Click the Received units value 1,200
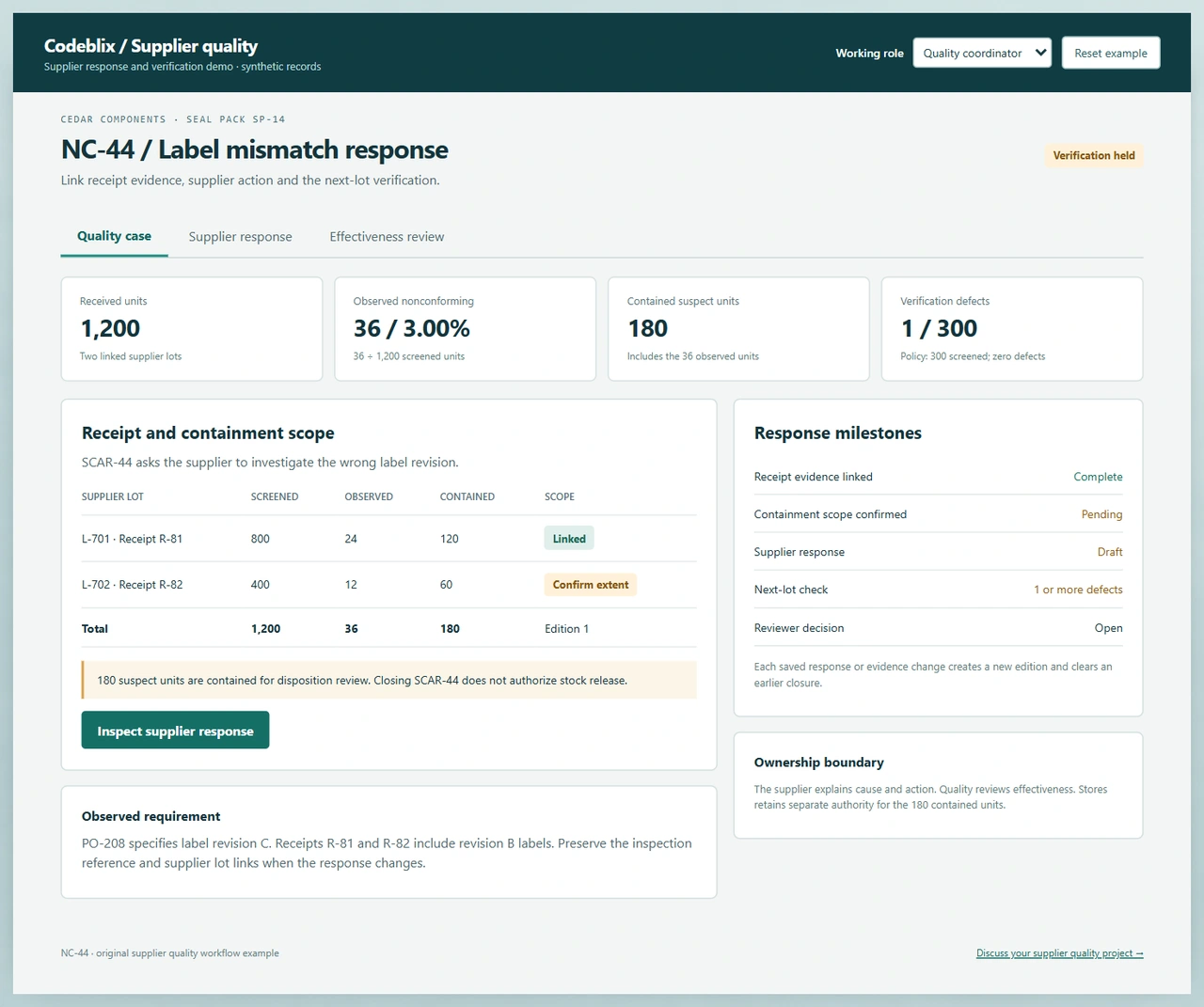1204x1007 pixels. pos(110,328)
